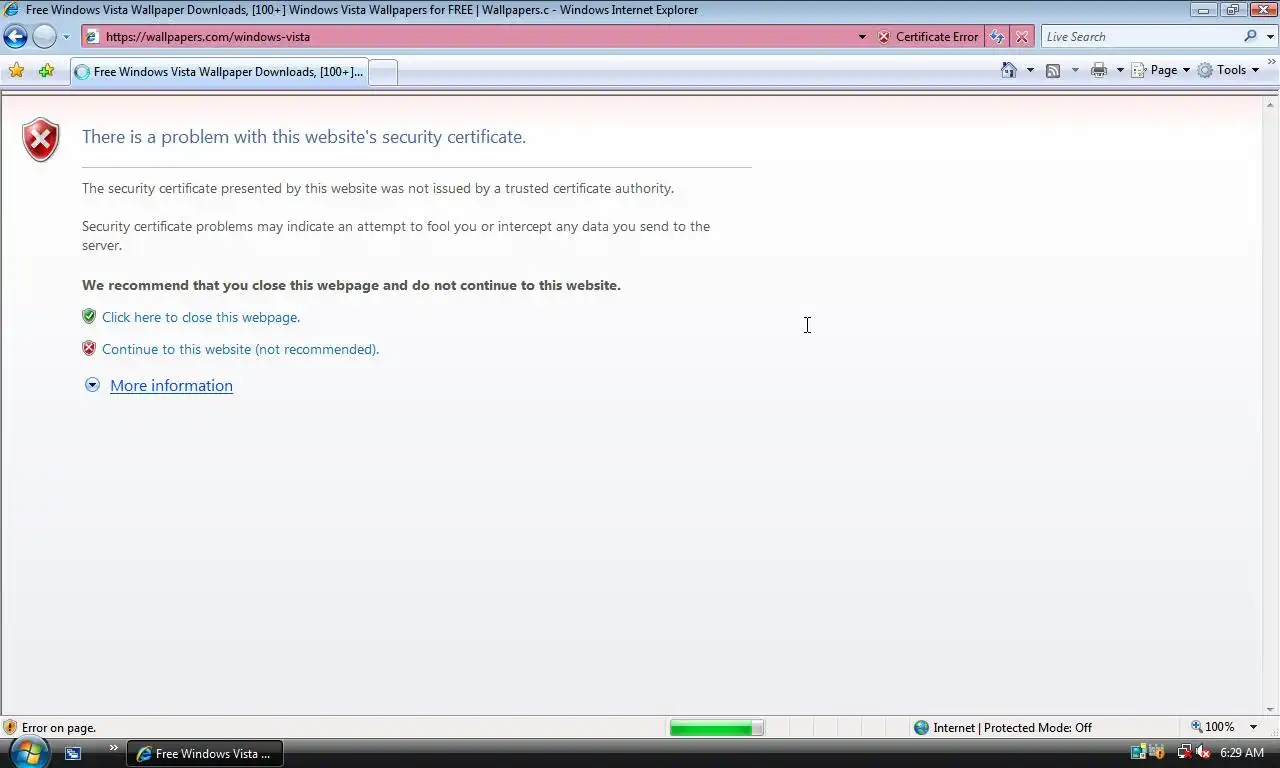The width and height of the screenshot is (1280, 768).
Task: Click the network tray icon
Action: [x=1185, y=752]
